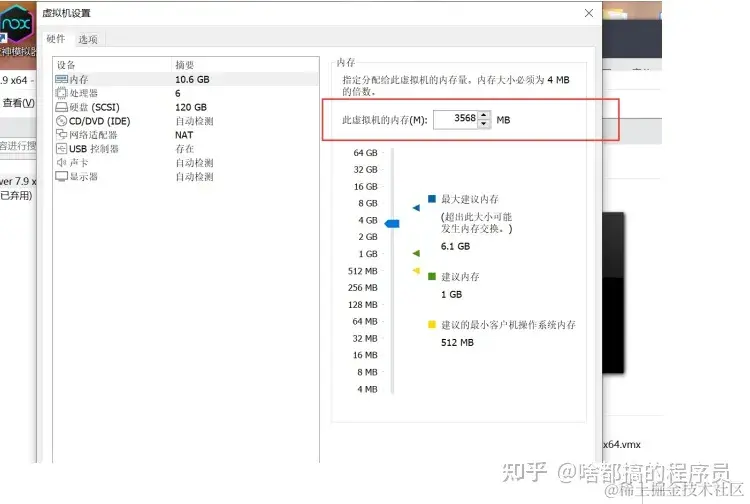Click the 8 GB scale label
Image resolution: width=750 pixels, height=504 pixels.
pos(368,203)
